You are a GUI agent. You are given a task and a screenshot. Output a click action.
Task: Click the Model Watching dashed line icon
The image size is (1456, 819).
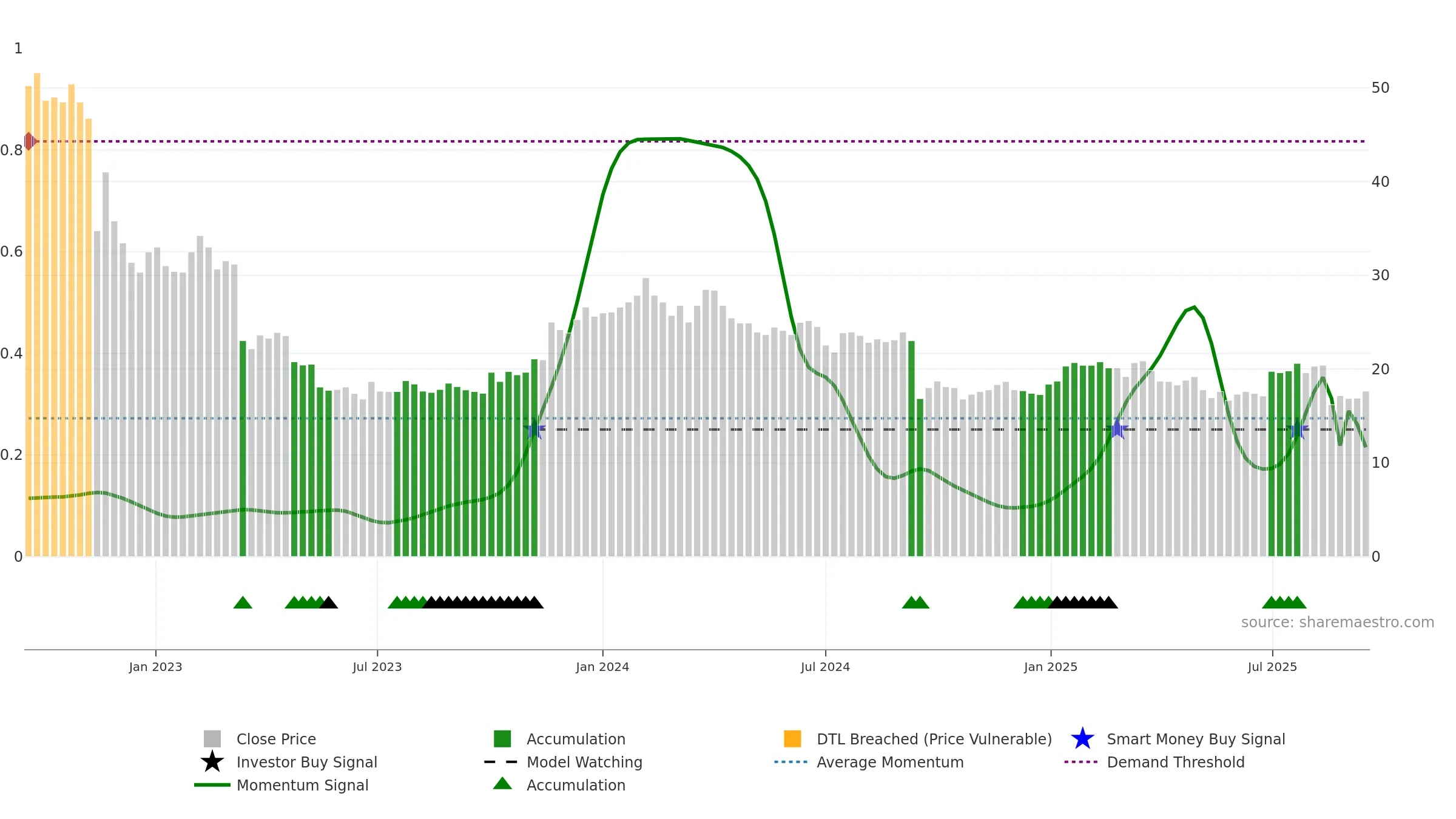[x=501, y=762]
